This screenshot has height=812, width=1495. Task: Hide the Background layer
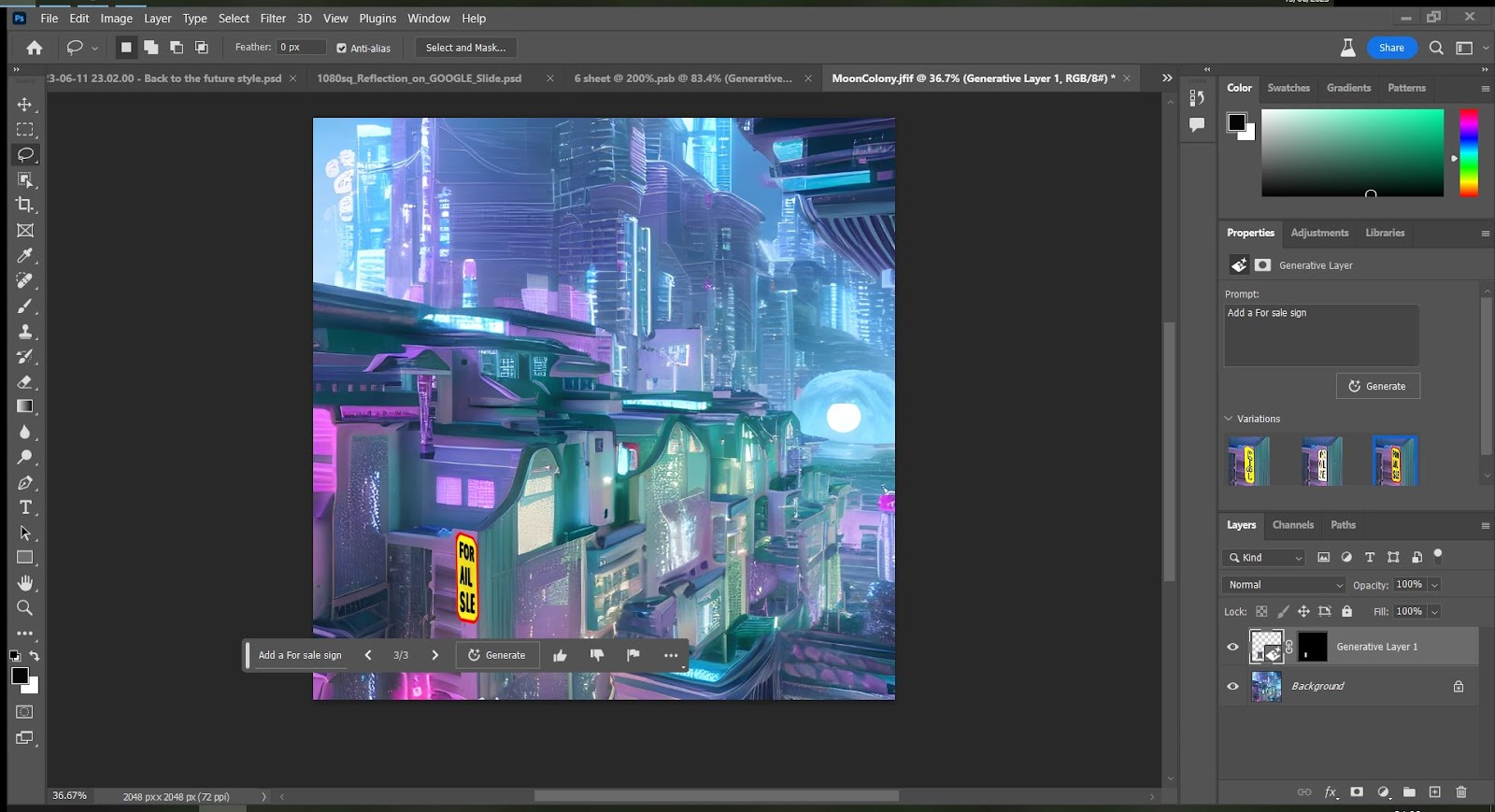tap(1232, 686)
